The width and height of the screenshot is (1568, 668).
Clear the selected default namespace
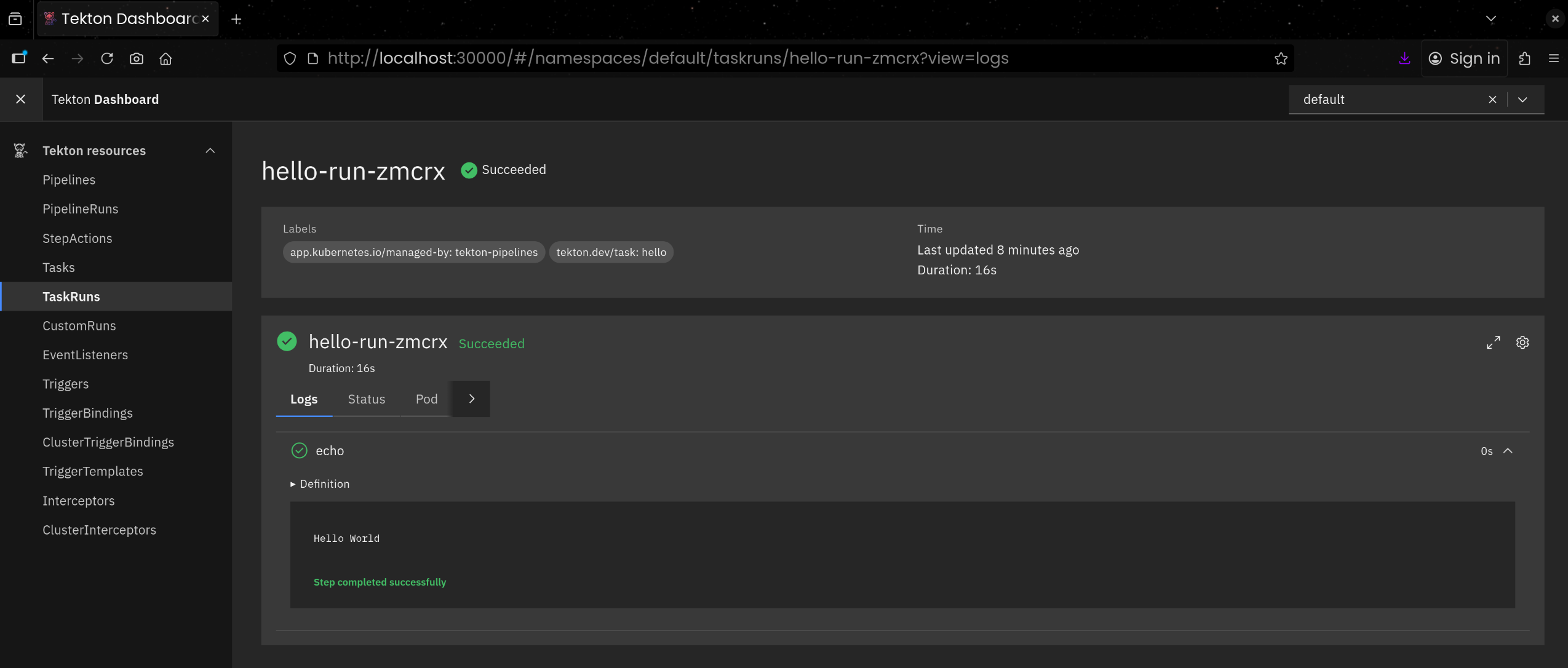click(x=1492, y=100)
